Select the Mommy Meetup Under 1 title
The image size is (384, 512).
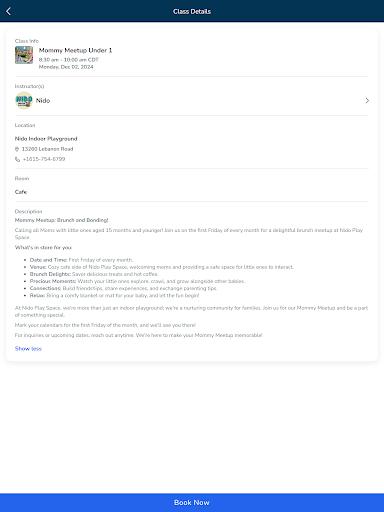point(75,50)
